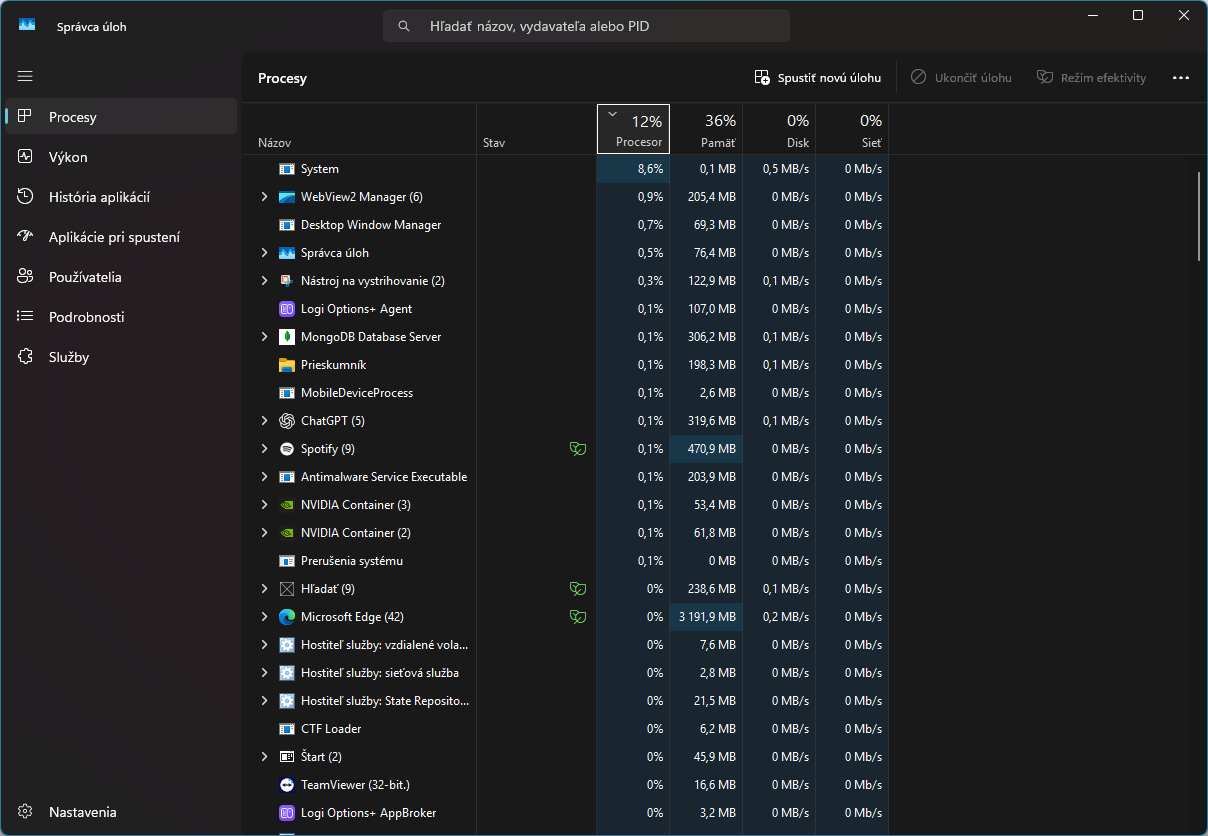1208x836 pixels.
Task: Click the Spotify process icon
Action: (287, 449)
